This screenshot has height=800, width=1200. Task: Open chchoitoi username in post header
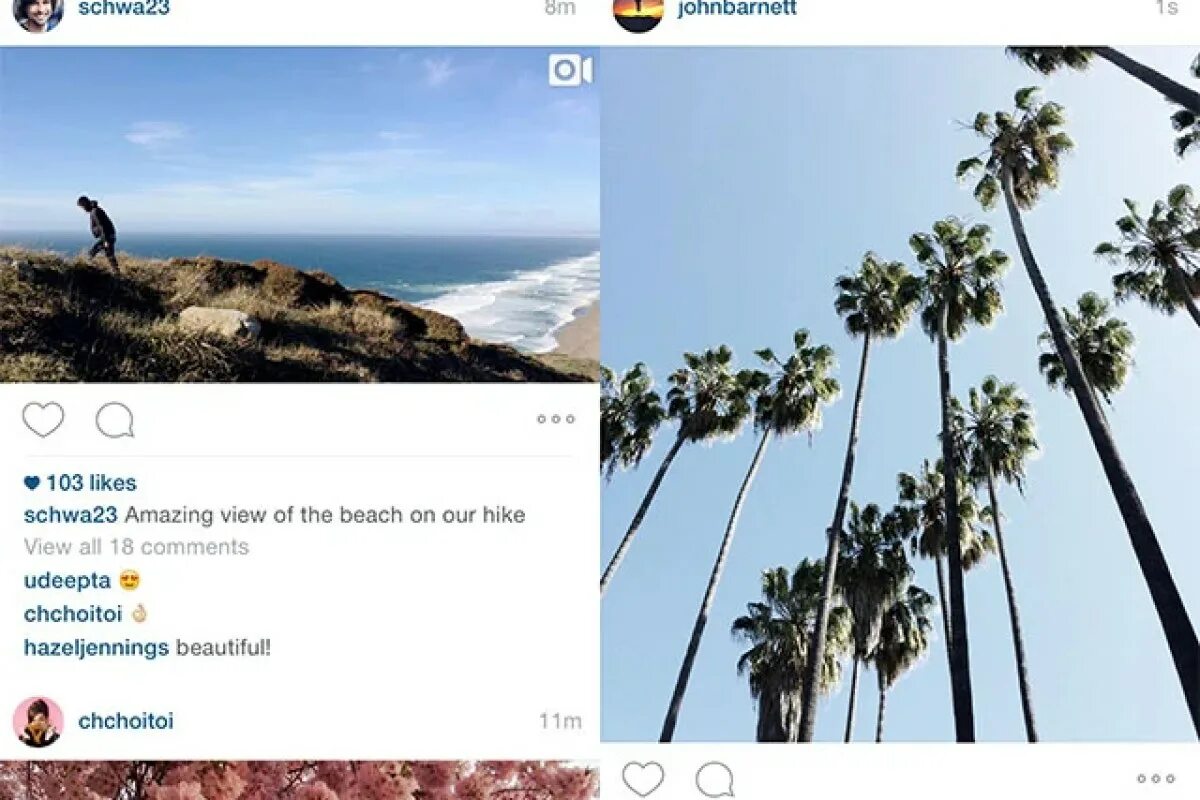pos(126,721)
